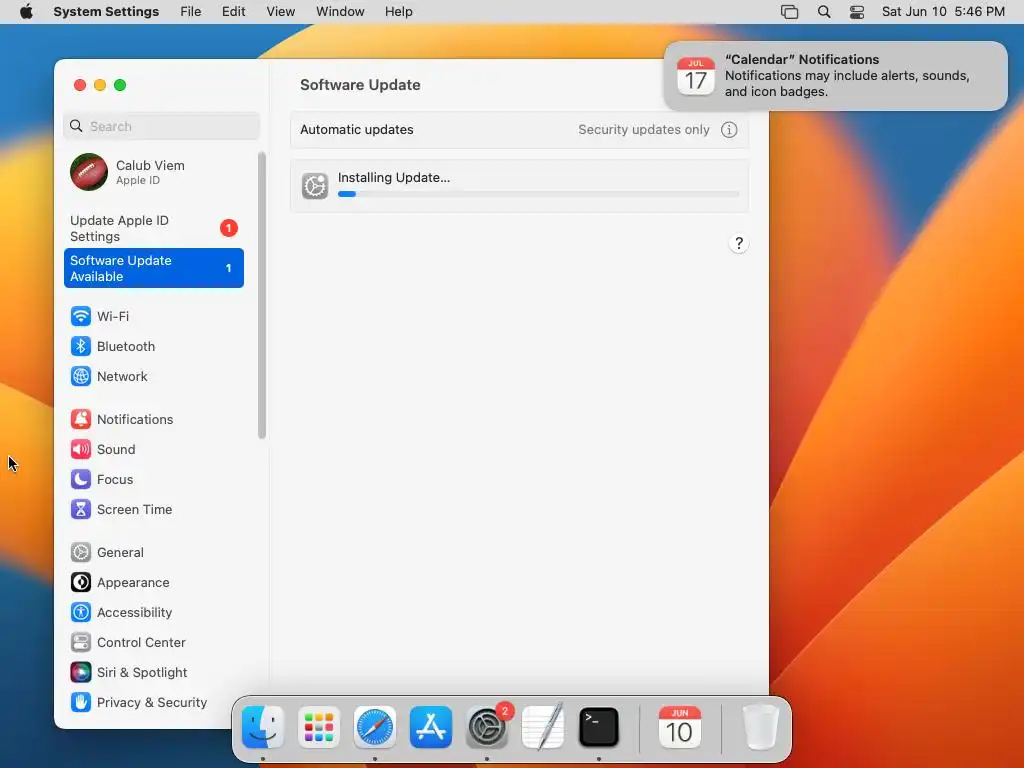The height and width of the screenshot is (768, 1024).
Task: Open Finder from the Dock
Action: point(263,727)
